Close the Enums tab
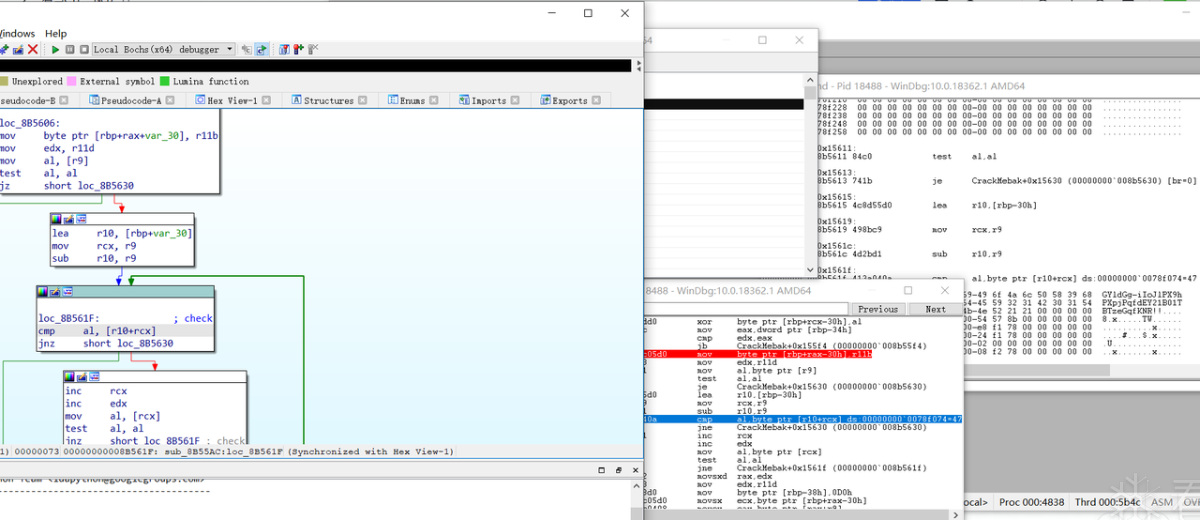Screen dimensions: 1200x520 [x=435, y=100]
